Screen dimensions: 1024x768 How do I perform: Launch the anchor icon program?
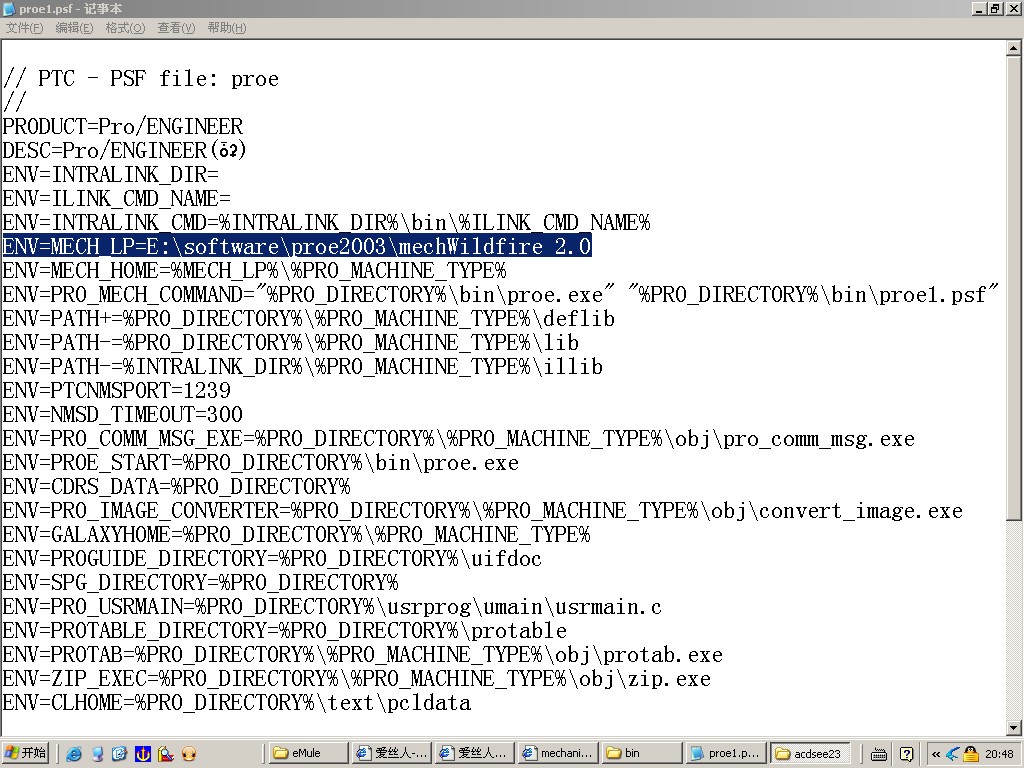142,754
